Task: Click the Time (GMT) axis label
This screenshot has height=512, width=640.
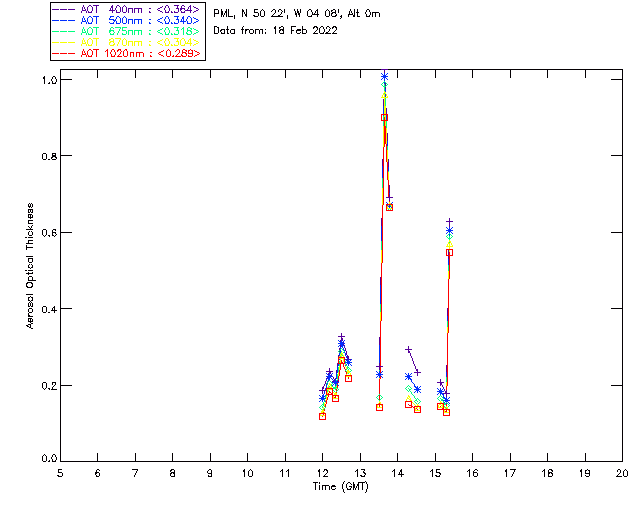Action: (x=340, y=487)
